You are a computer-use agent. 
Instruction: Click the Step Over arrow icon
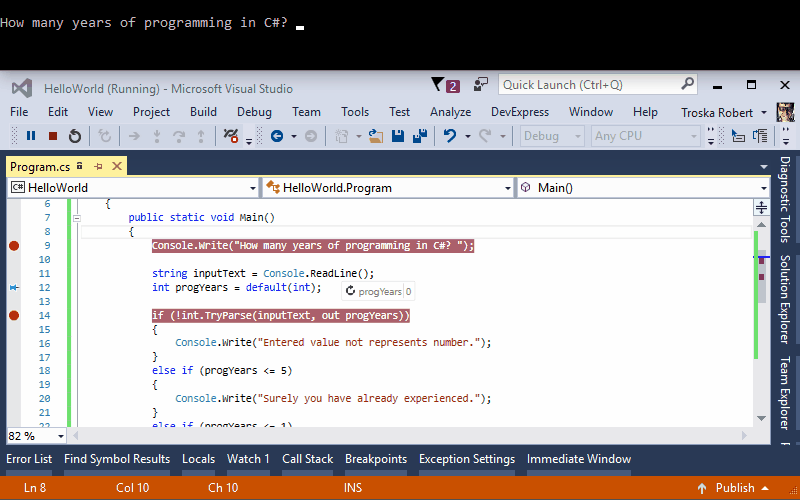[x=179, y=136]
